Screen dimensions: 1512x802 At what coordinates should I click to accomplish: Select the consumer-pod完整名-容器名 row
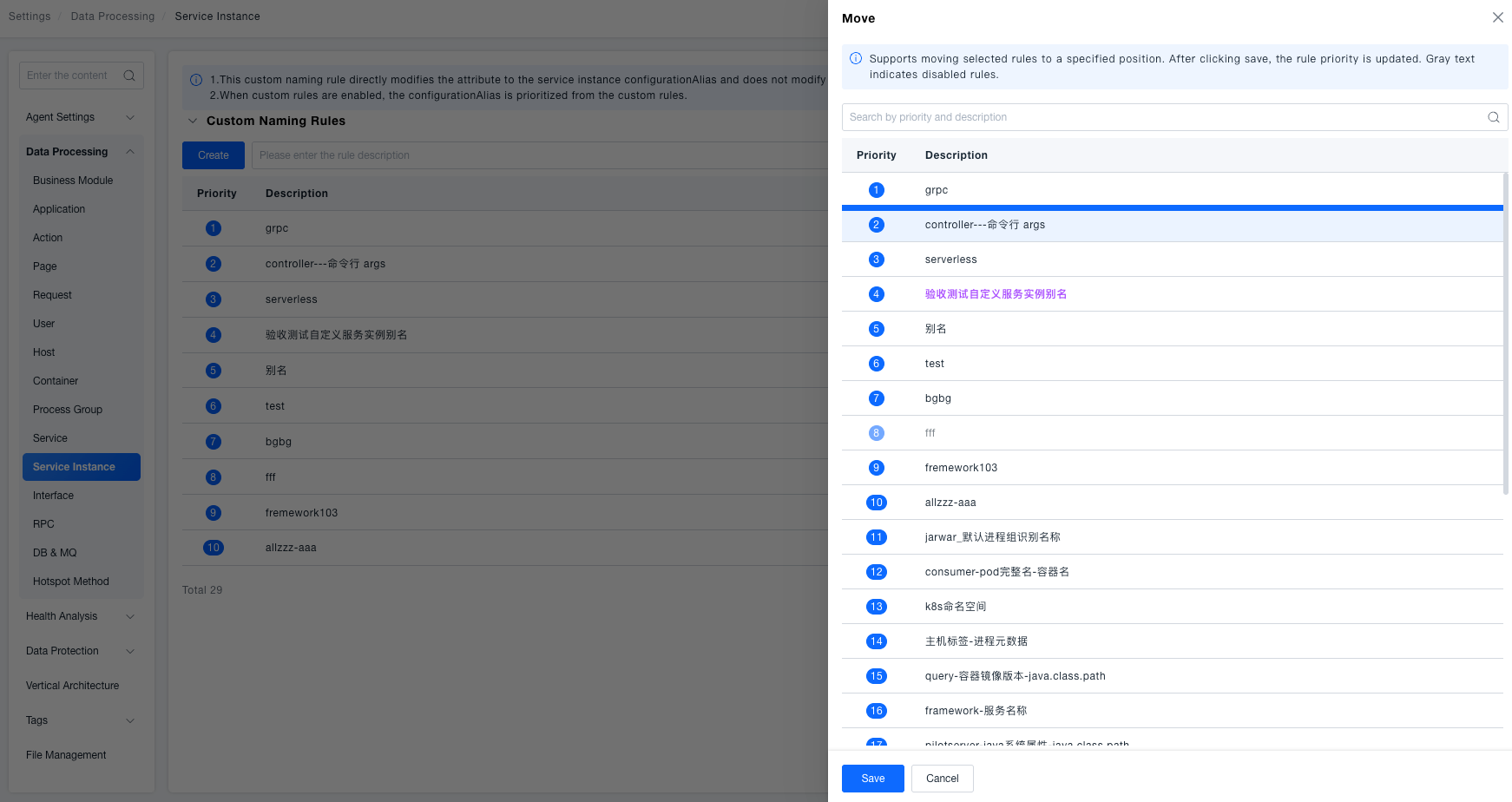1173,572
